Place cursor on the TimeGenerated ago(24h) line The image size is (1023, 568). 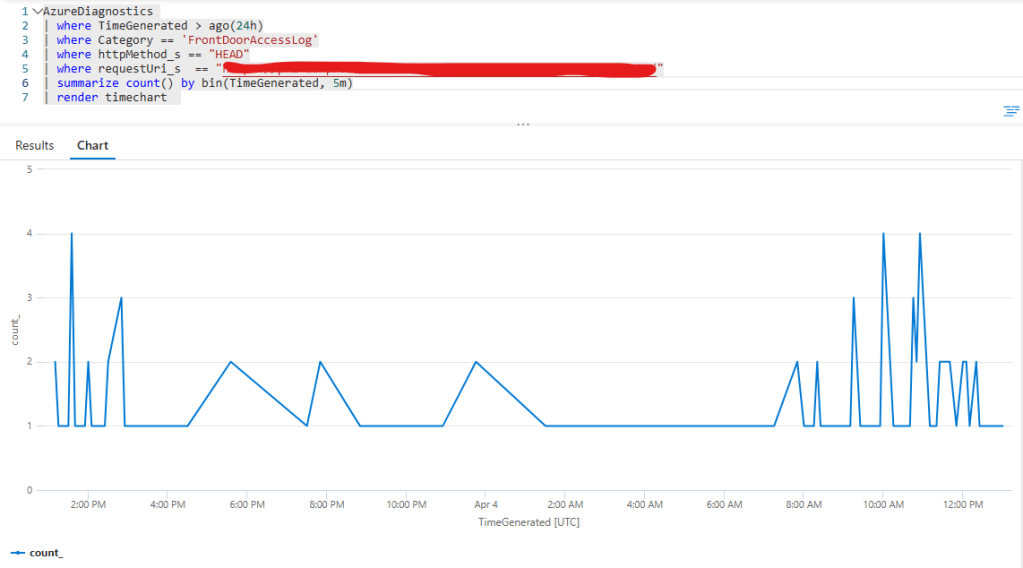(x=159, y=26)
